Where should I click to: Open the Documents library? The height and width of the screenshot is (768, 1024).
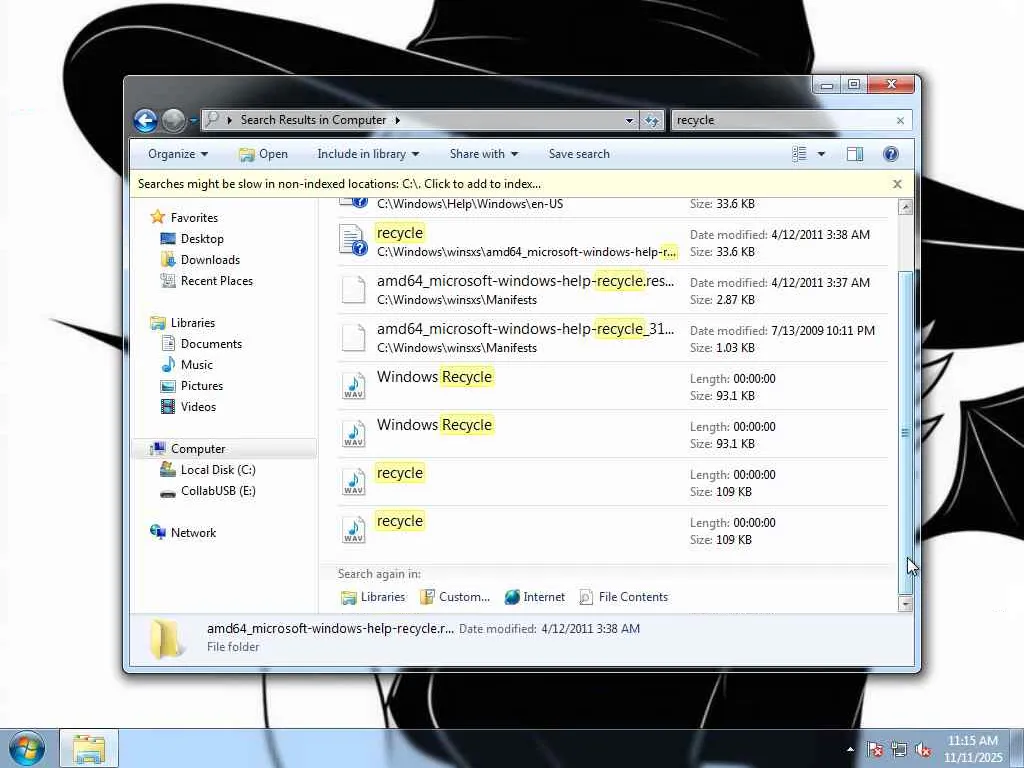click(x=211, y=344)
